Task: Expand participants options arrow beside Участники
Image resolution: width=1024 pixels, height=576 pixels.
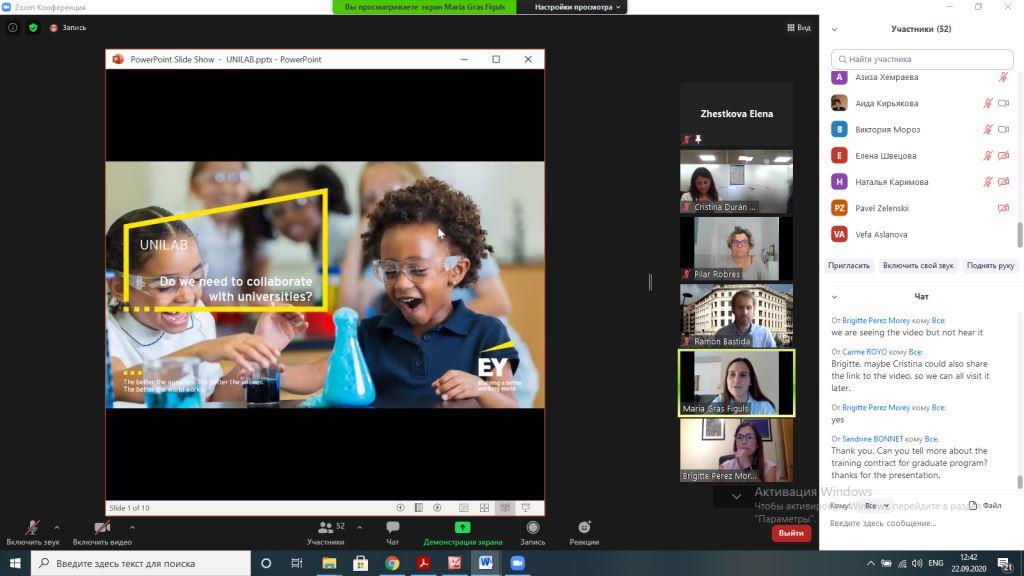Action: point(360,528)
